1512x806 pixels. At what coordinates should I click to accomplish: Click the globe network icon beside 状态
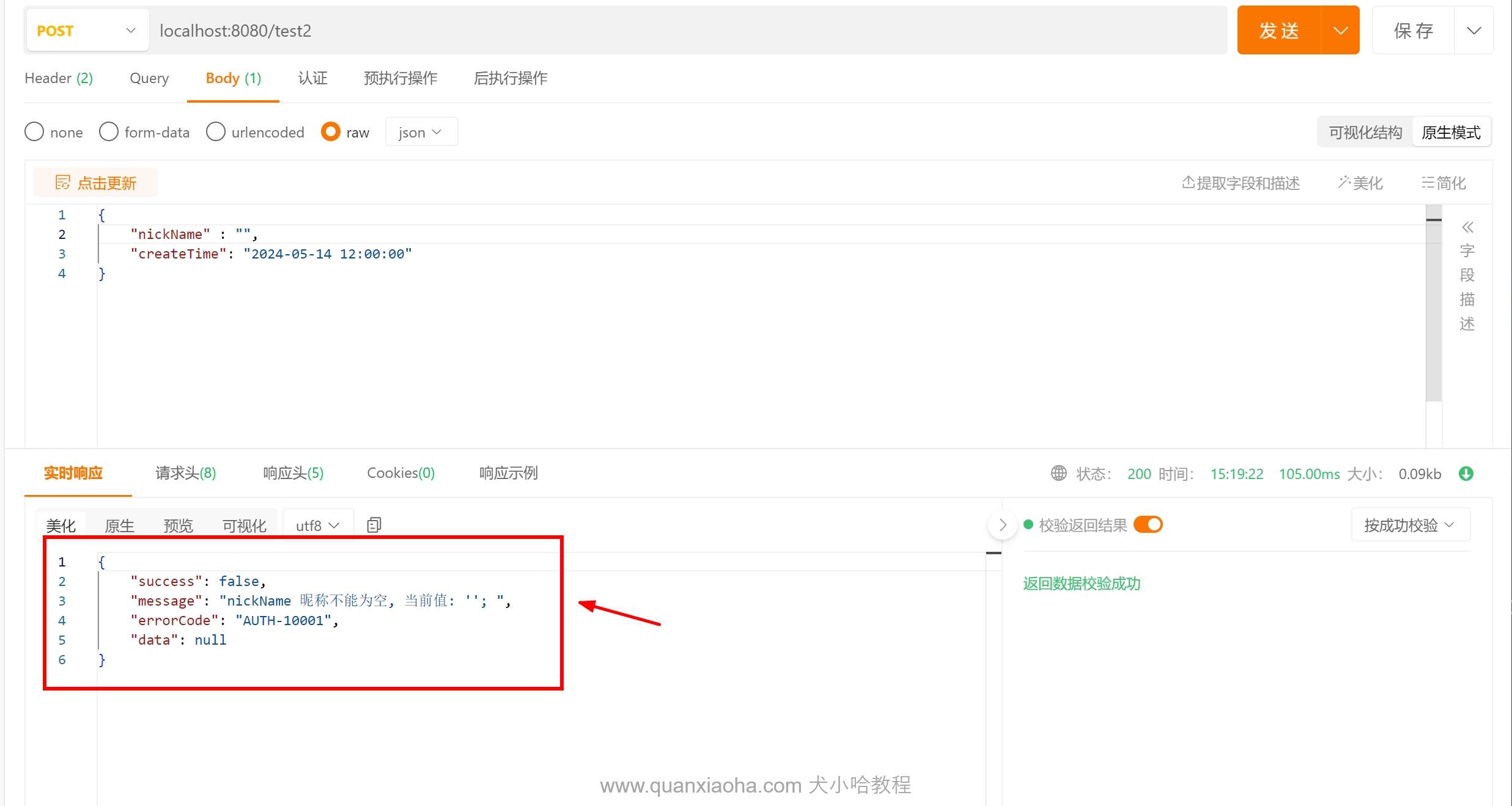[1058, 474]
